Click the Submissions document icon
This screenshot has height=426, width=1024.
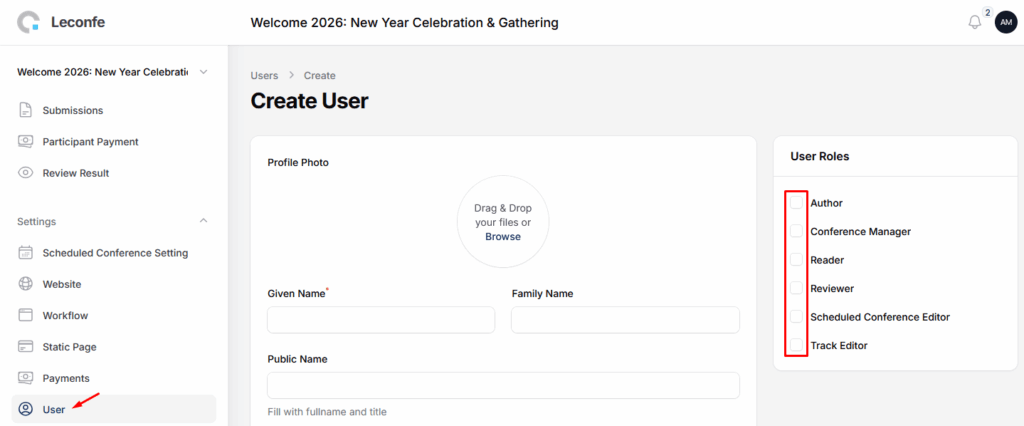point(26,110)
